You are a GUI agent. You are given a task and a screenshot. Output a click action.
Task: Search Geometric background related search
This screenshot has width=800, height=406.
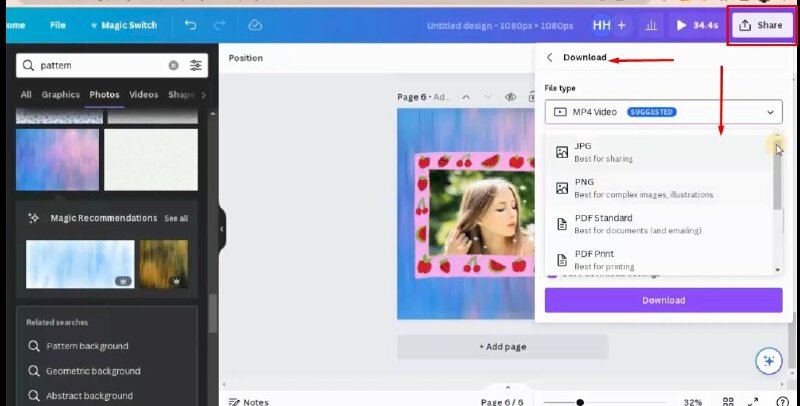click(x=93, y=371)
